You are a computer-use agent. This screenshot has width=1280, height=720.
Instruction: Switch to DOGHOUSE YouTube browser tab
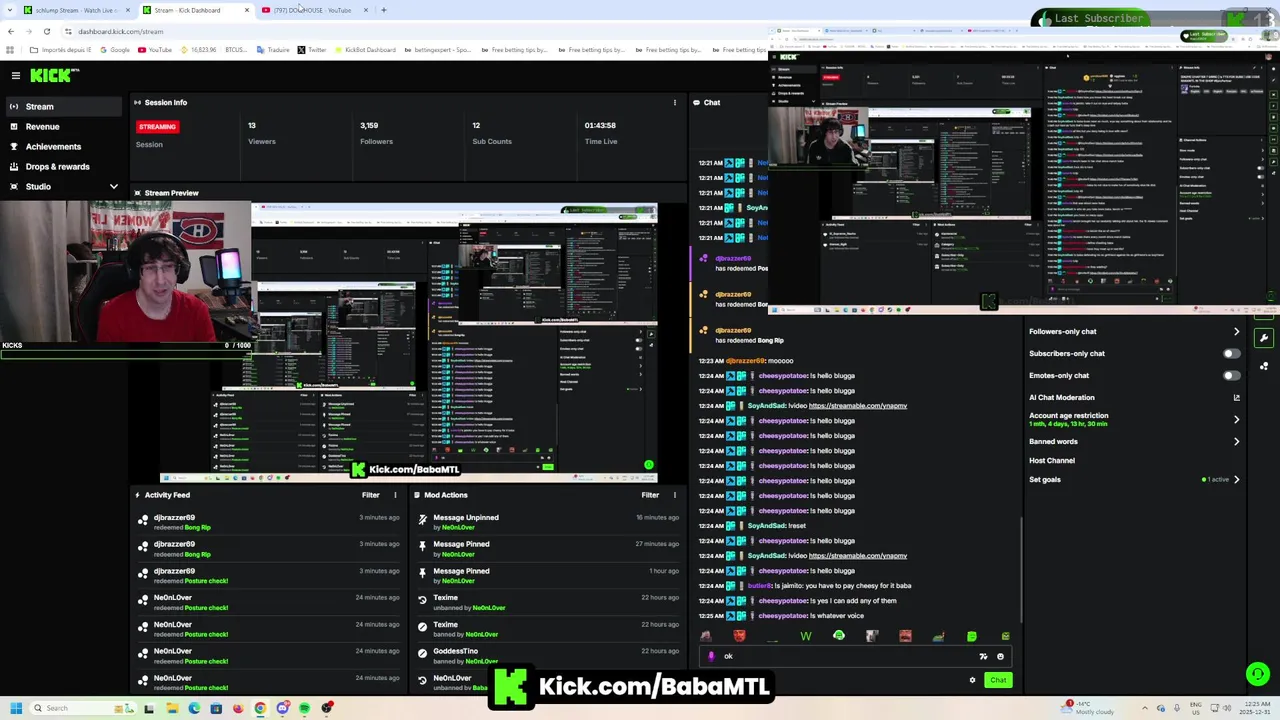click(314, 10)
